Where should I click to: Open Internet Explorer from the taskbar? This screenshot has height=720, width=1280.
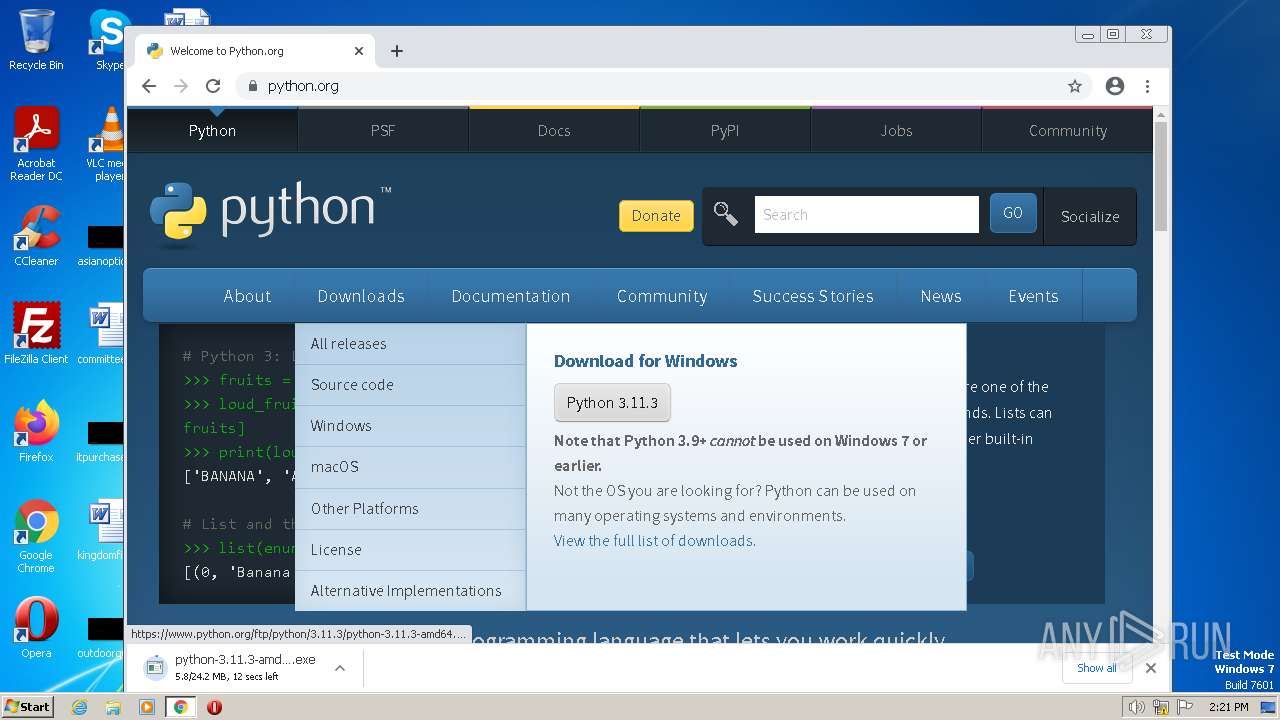pos(80,707)
